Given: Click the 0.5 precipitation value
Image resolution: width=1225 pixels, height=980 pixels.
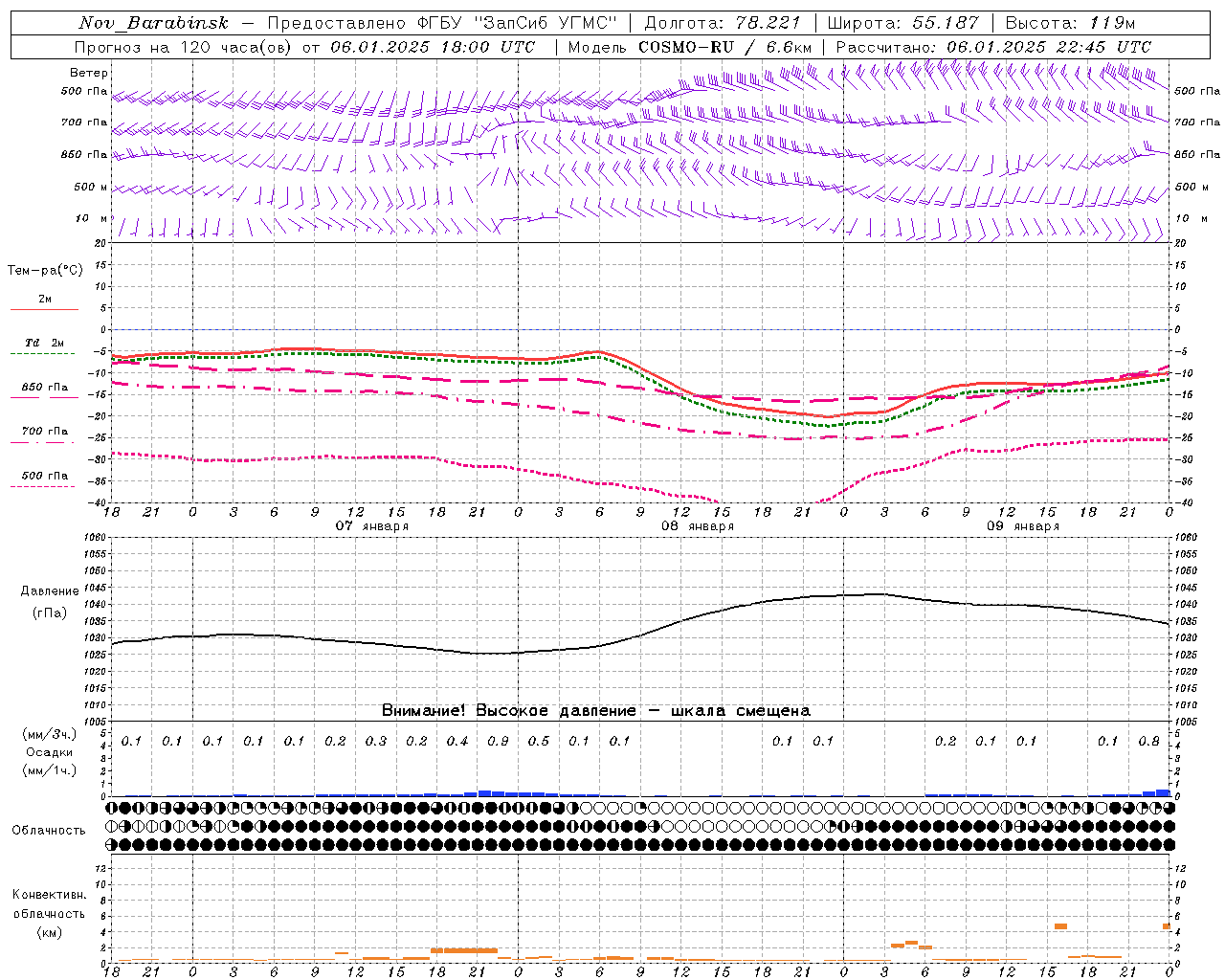Looking at the screenshot, I should point(539,741).
